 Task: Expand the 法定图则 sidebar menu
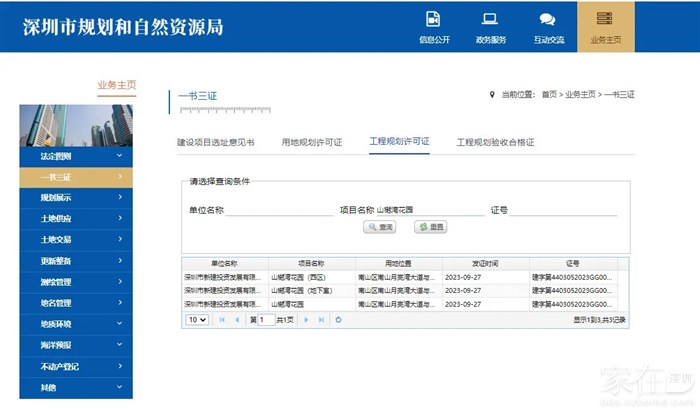(x=75, y=156)
